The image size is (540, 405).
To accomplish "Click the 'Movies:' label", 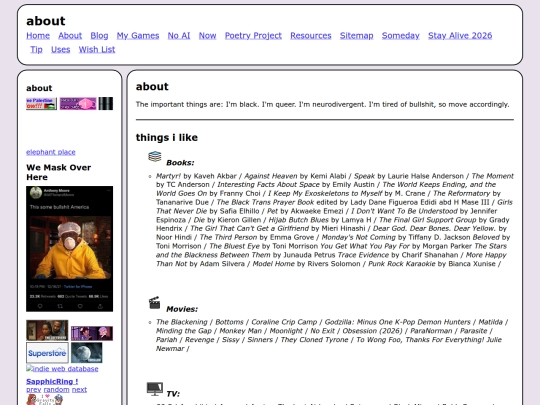I will click(182, 309).
